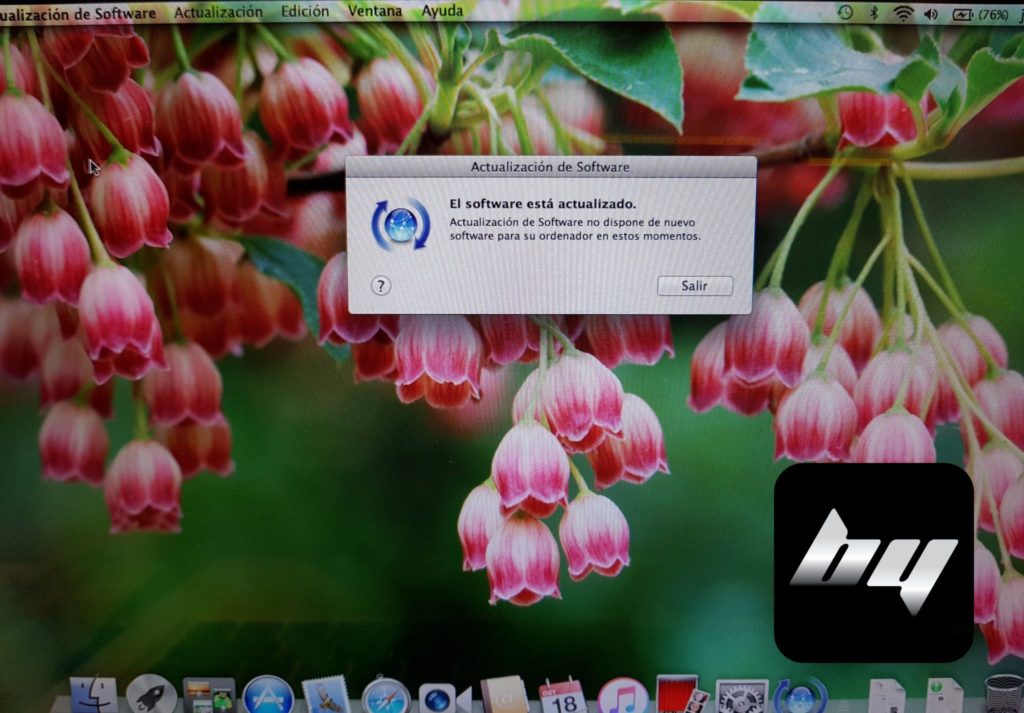The width and height of the screenshot is (1024, 713).
Task: Open help with the question mark button
Action: pos(380,286)
